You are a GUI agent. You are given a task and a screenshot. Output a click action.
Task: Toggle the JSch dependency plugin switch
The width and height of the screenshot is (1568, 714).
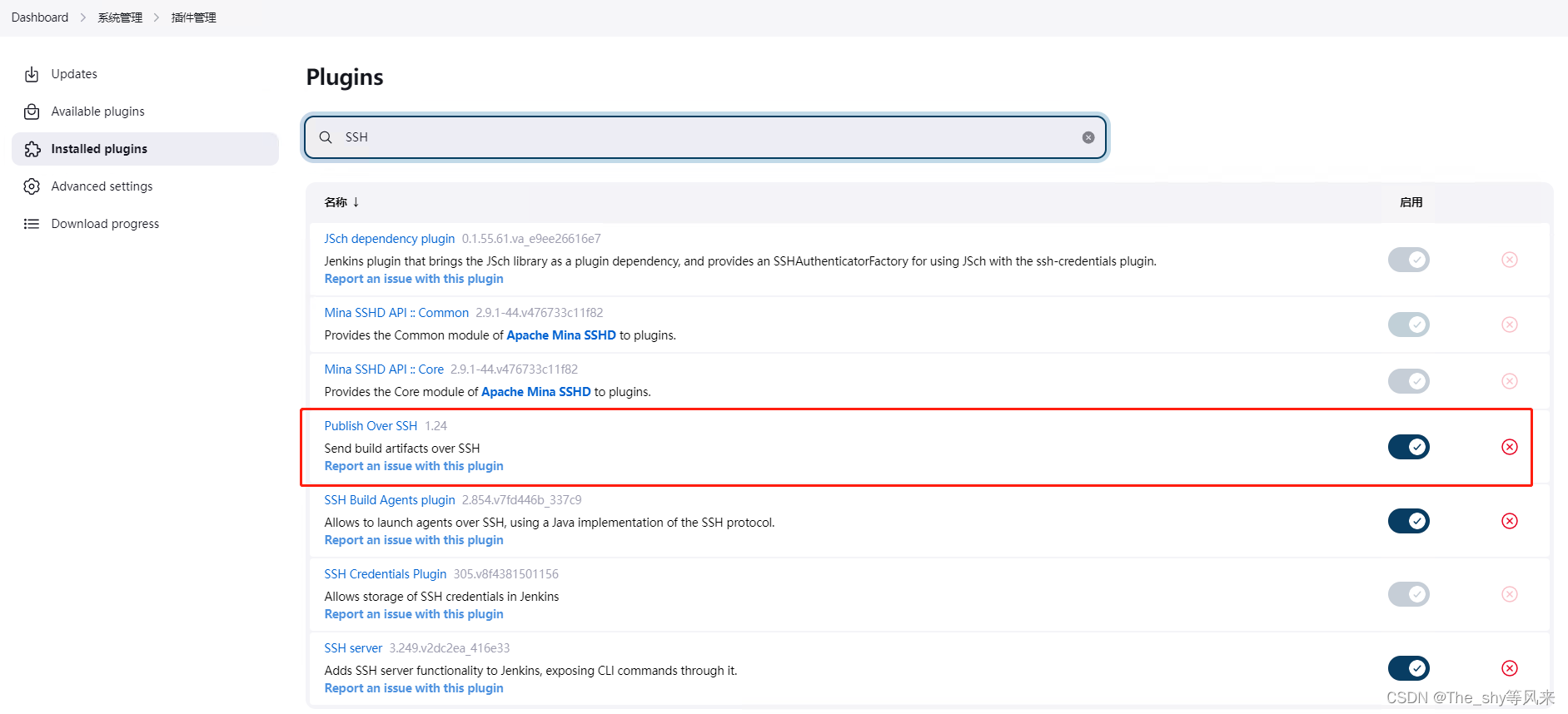click(x=1409, y=260)
